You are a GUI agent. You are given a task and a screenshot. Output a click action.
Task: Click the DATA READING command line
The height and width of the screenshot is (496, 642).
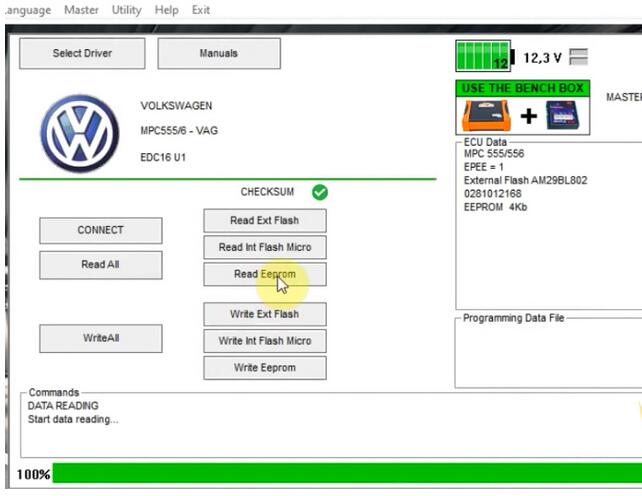(x=63, y=405)
